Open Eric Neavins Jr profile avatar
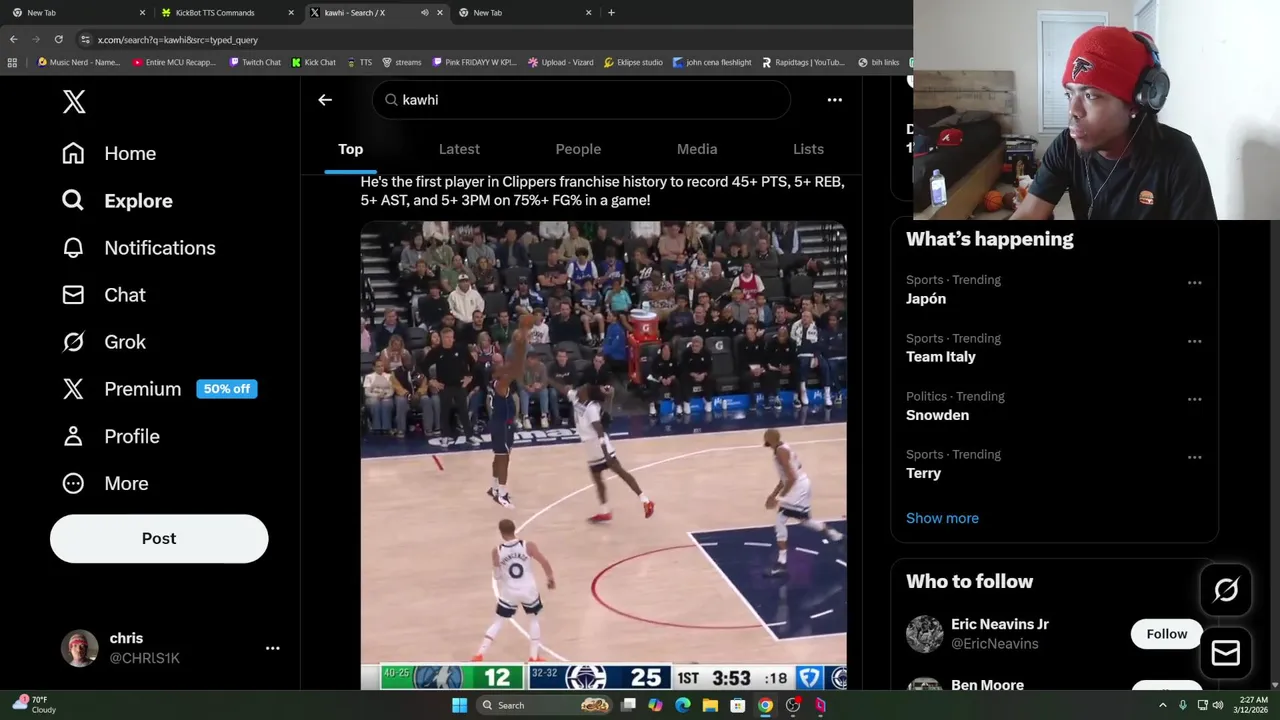 pyautogui.click(x=924, y=634)
